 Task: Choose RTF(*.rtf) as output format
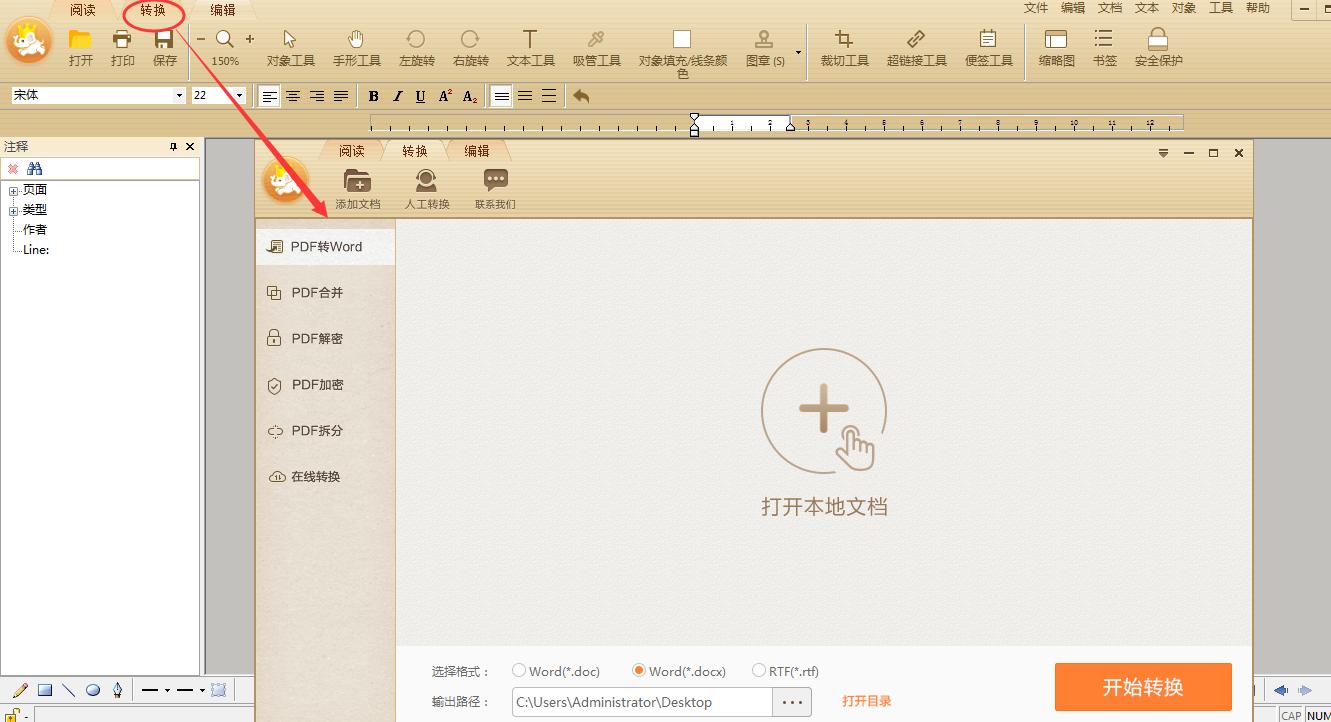[x=757, y=671]
